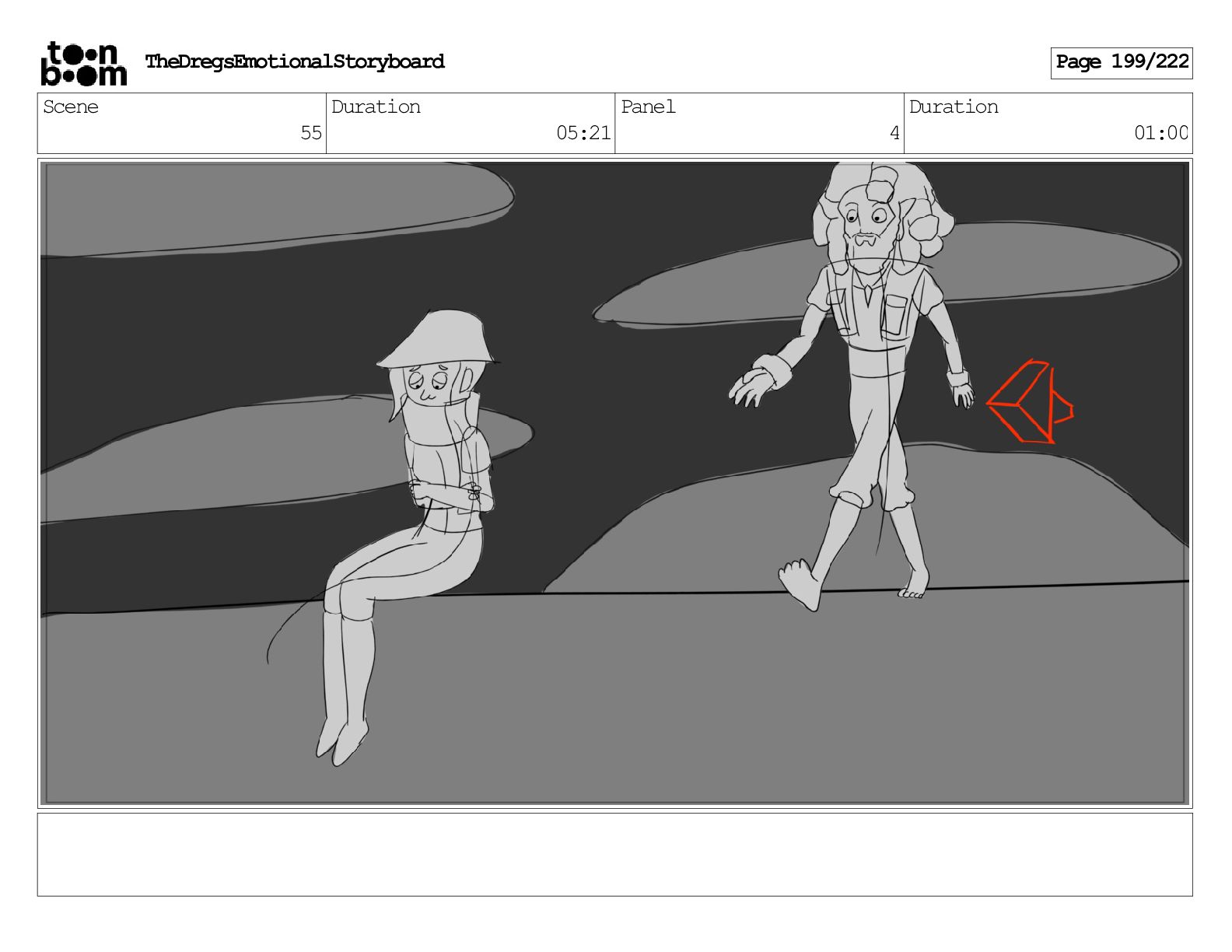The width and height of the screenshot is (1232, 952).
Task: Click the panel number 4
Action: tap(894, 133)
